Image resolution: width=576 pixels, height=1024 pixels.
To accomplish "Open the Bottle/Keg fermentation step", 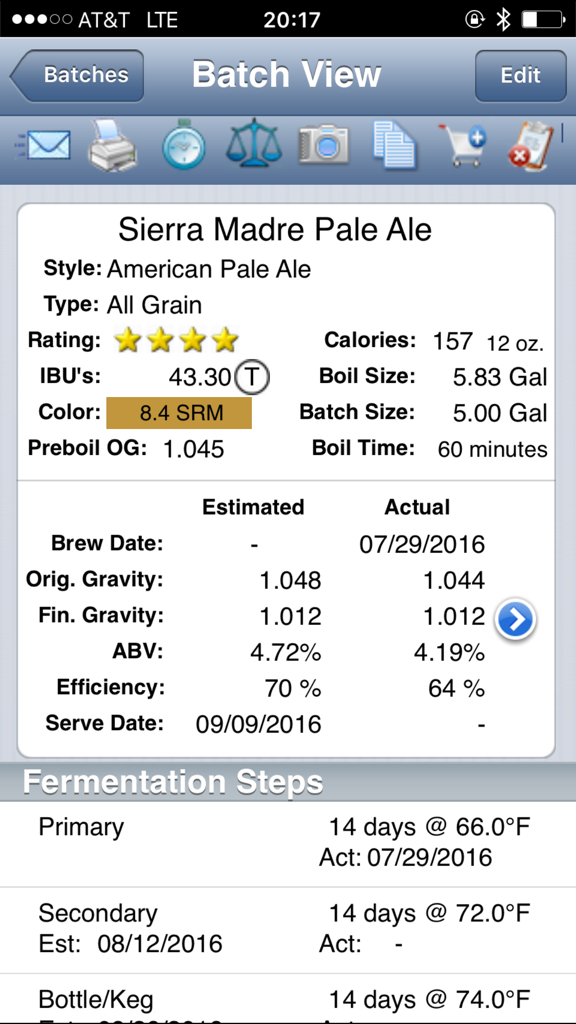I will (x=288, y=999).
